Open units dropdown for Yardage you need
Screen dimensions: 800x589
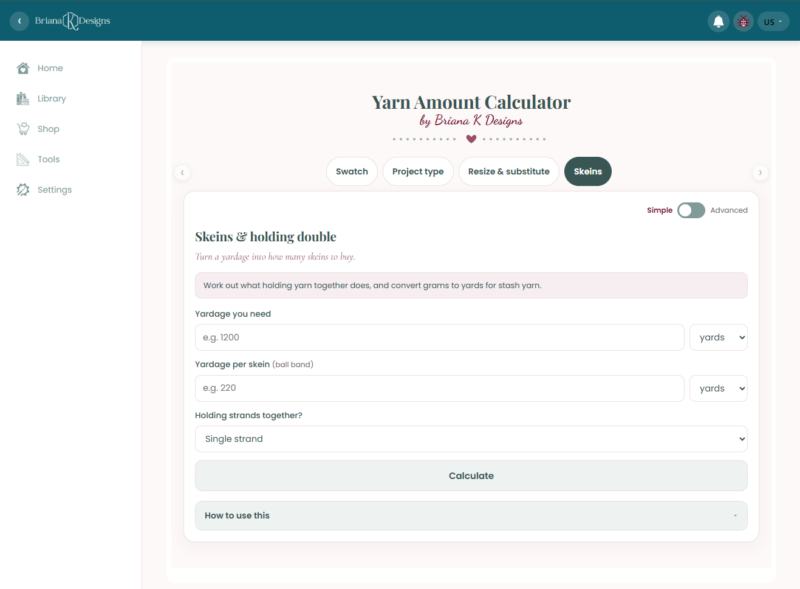point(718,337)
